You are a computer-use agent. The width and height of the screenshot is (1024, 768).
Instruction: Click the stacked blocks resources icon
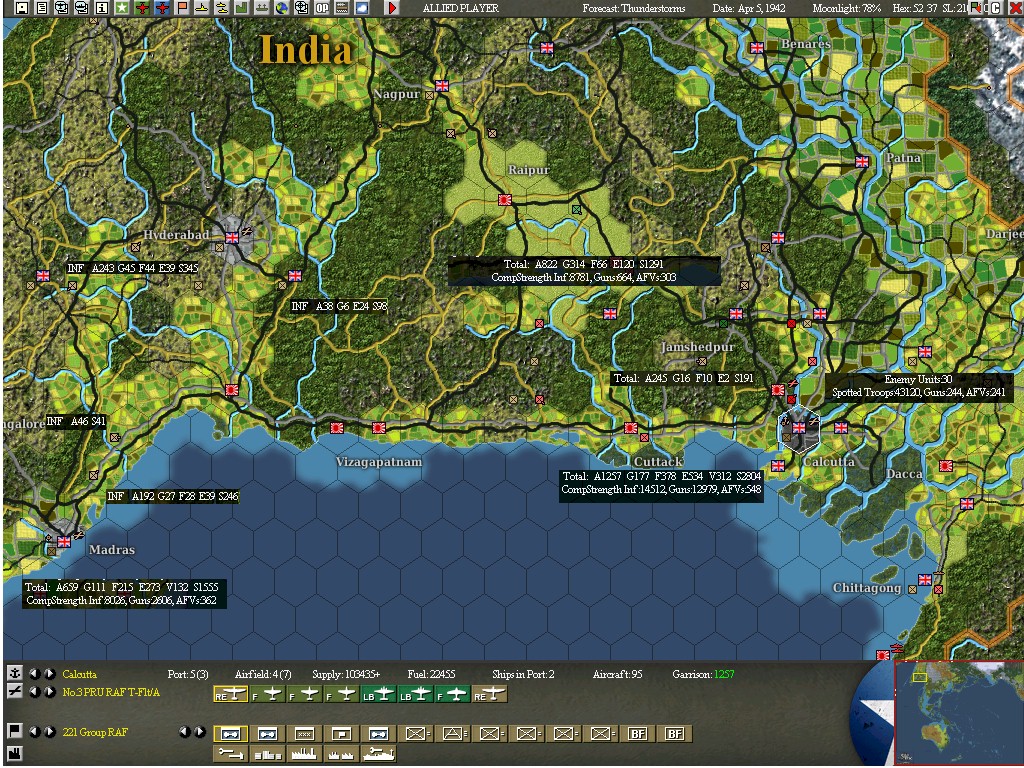pyautogui.click(x=268, y=754)
